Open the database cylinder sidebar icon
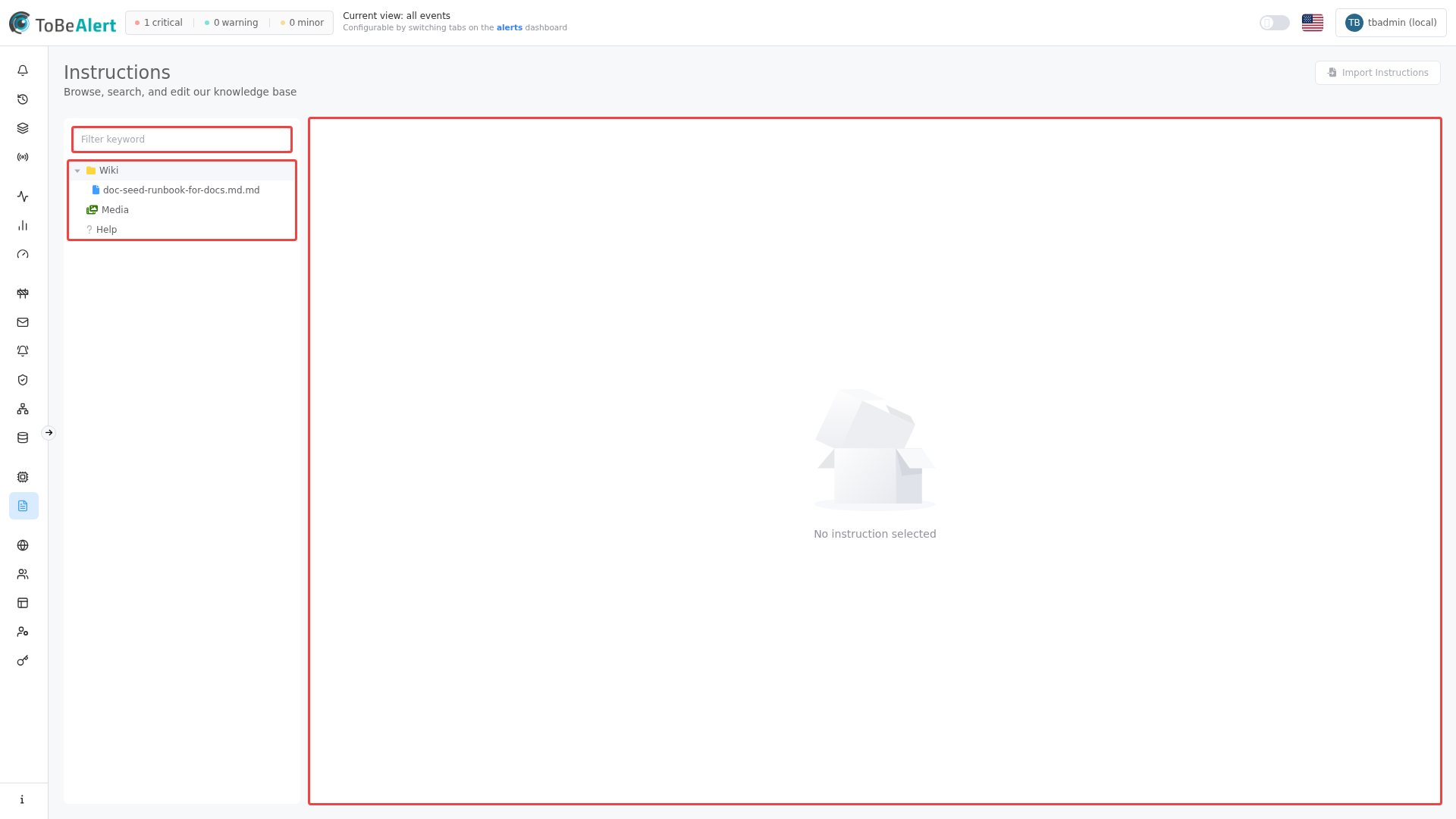 (23, 438)
